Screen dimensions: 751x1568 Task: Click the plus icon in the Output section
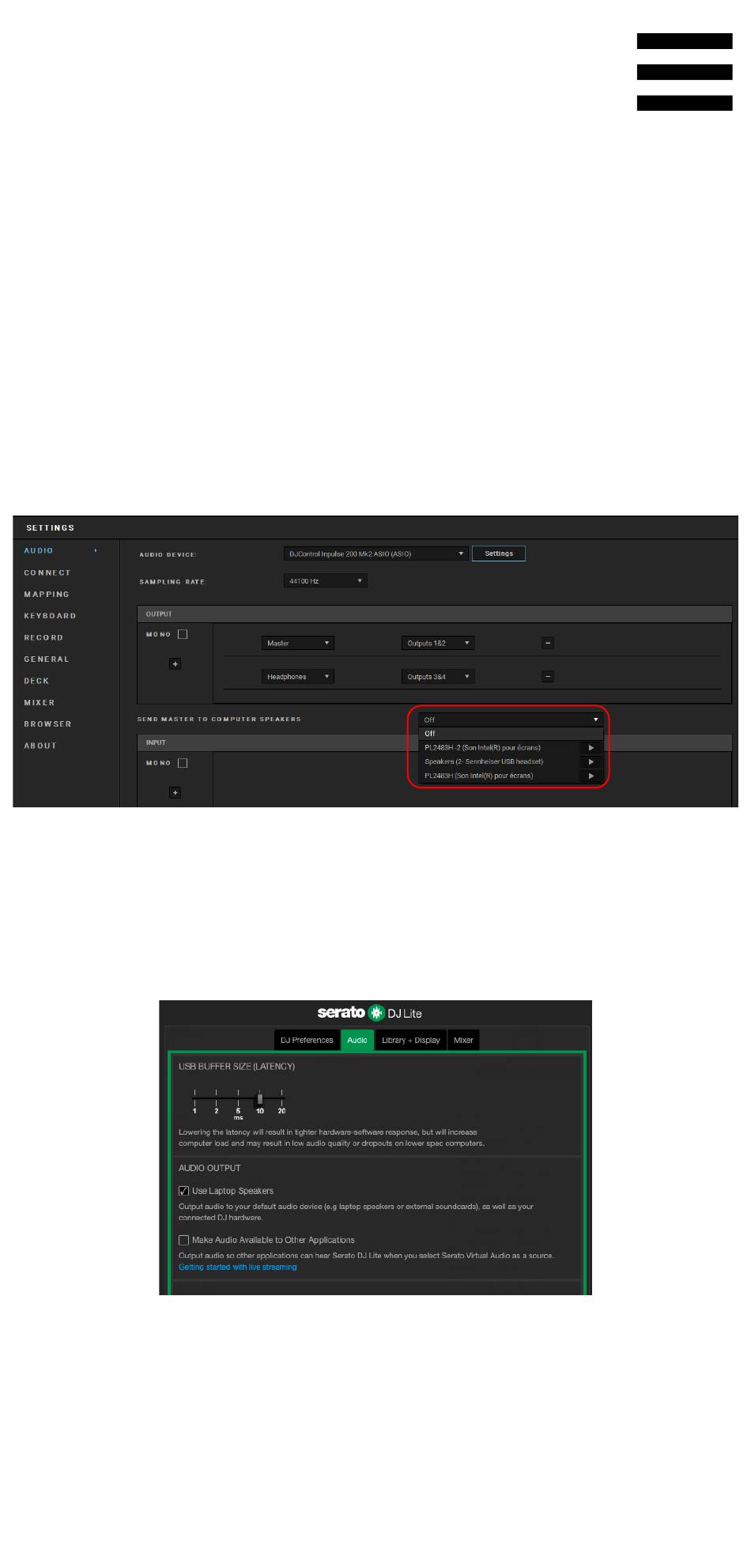coord(175,664)
